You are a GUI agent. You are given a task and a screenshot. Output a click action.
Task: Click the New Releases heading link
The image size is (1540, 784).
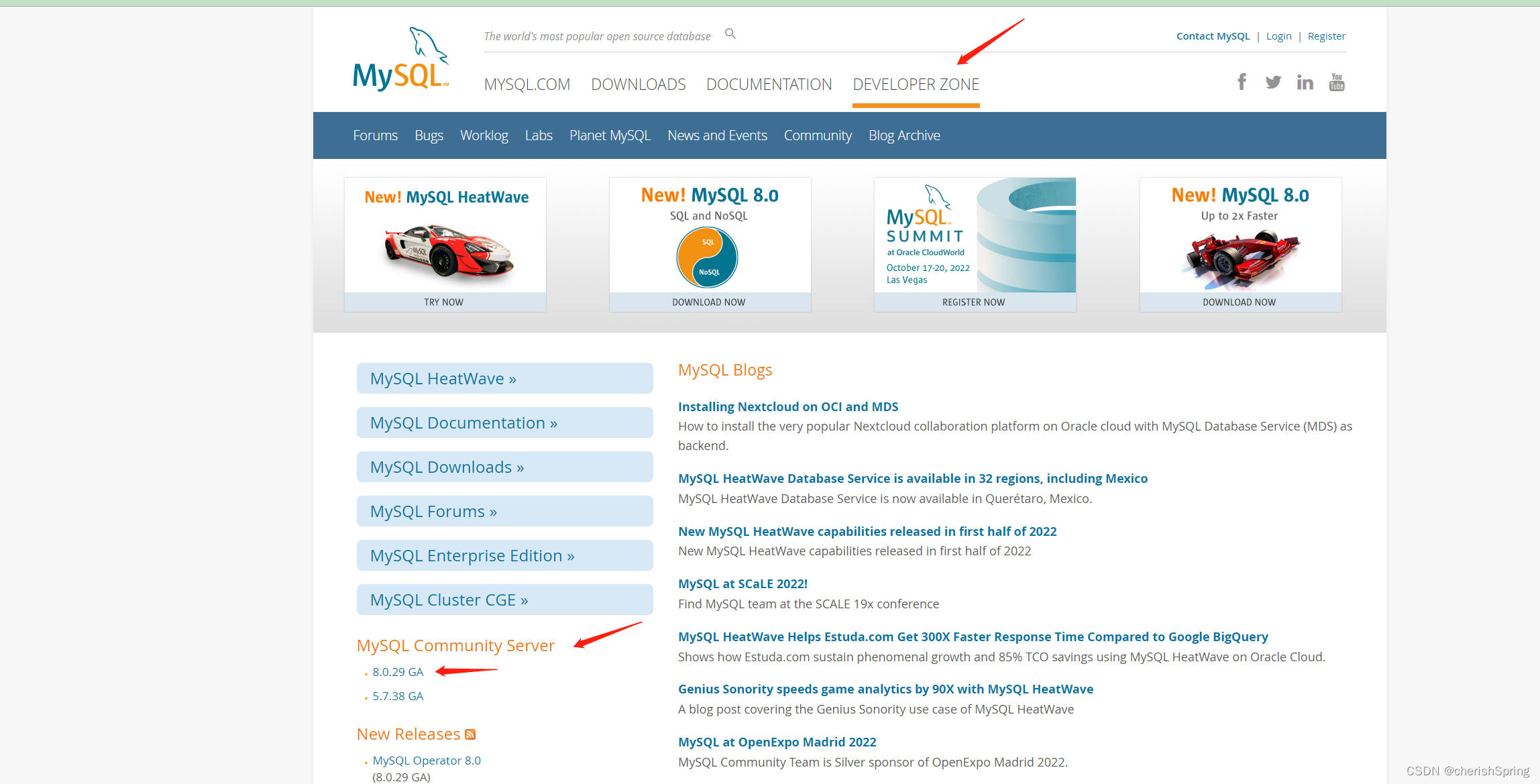point(408,734)
